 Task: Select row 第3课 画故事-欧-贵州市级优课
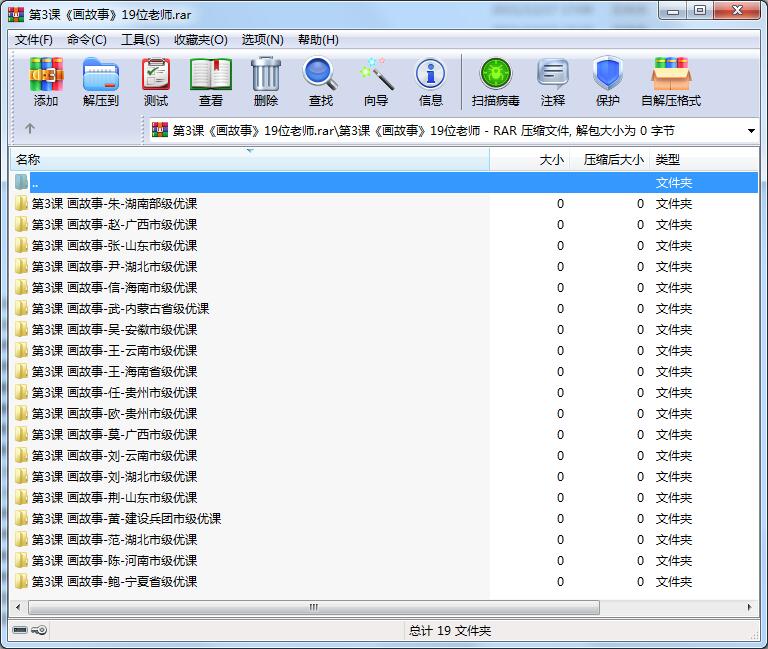(x=384, y=414)
